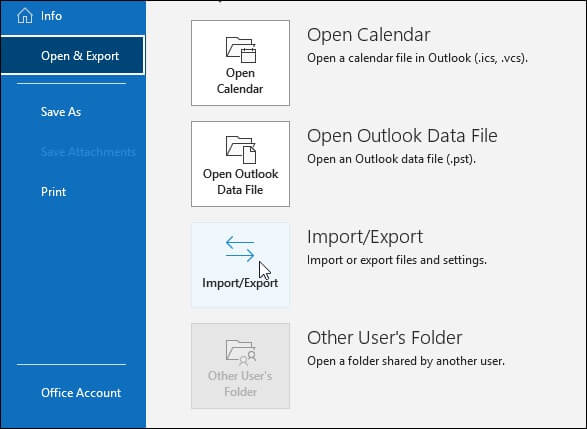This screenshot has width=587, height=429.
Task: Select the Open & Export tab
Action: (x=73, y=56)
